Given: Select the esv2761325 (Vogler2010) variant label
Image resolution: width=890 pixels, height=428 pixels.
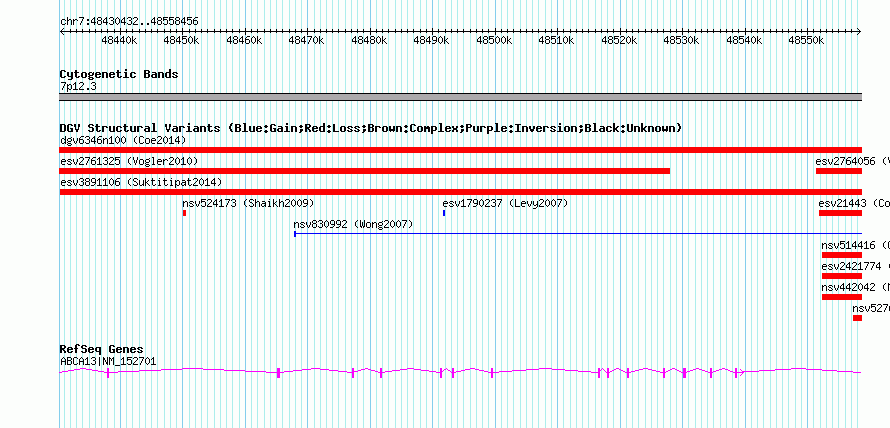Looking at the screenshot, I should [129, 161].
